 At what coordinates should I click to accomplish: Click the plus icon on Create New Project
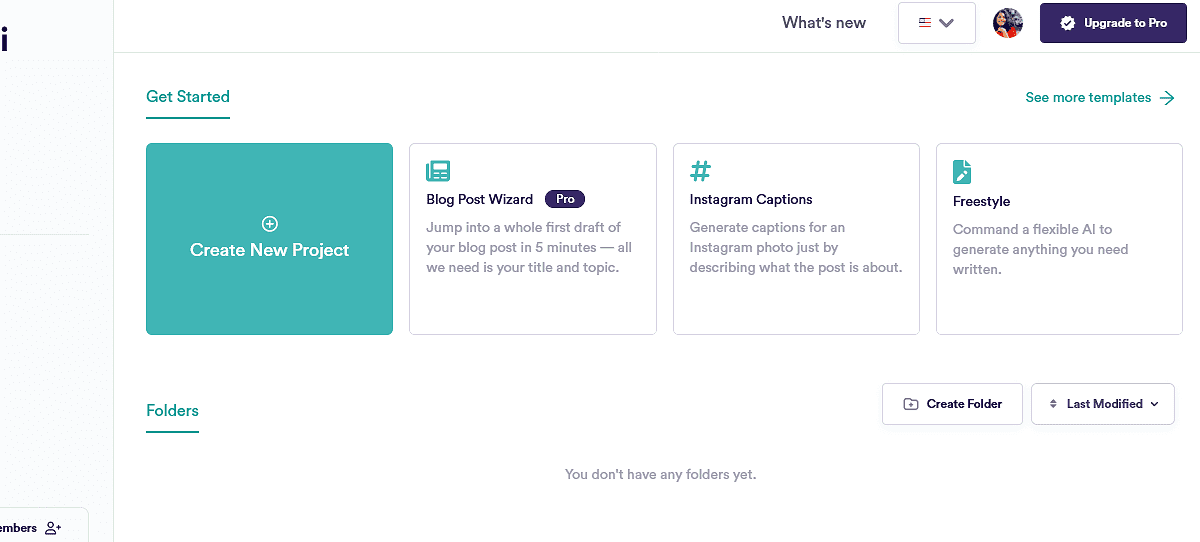point(270,224)
